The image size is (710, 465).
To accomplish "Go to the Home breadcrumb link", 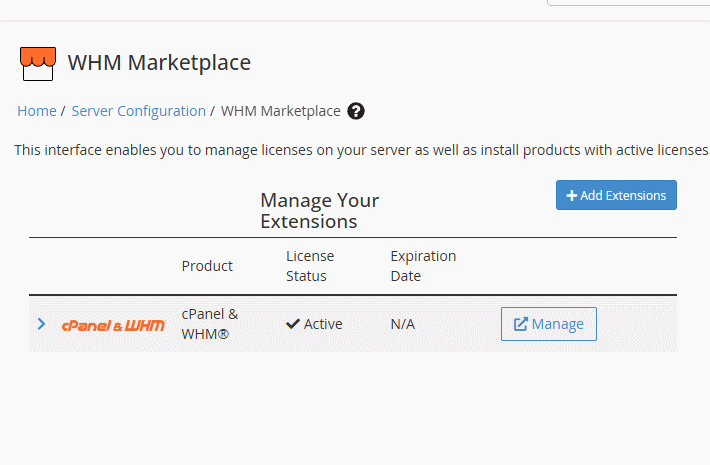I will click(37, 111).
